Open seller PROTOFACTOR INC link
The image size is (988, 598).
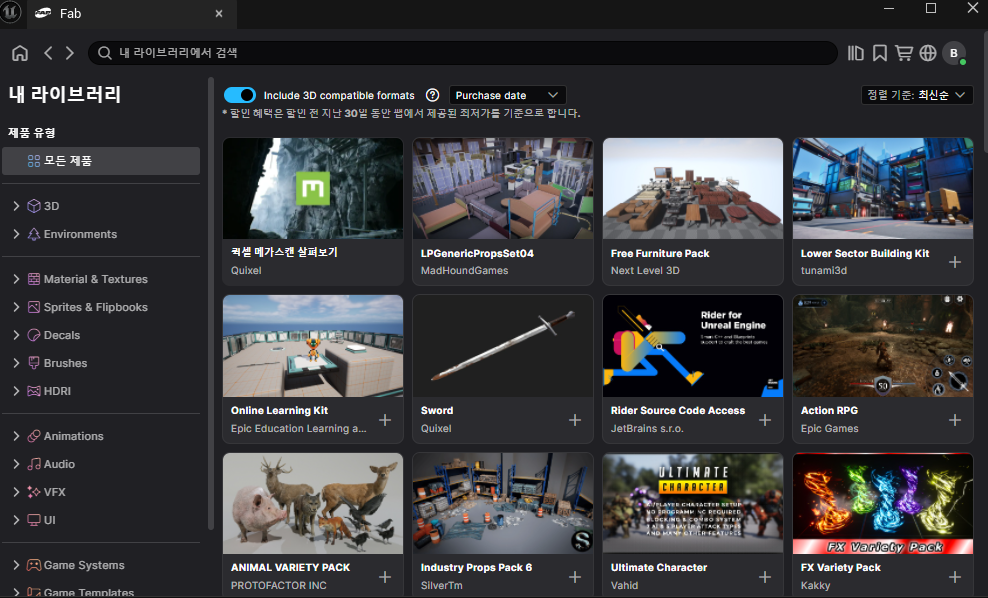[x=279, y=585]
